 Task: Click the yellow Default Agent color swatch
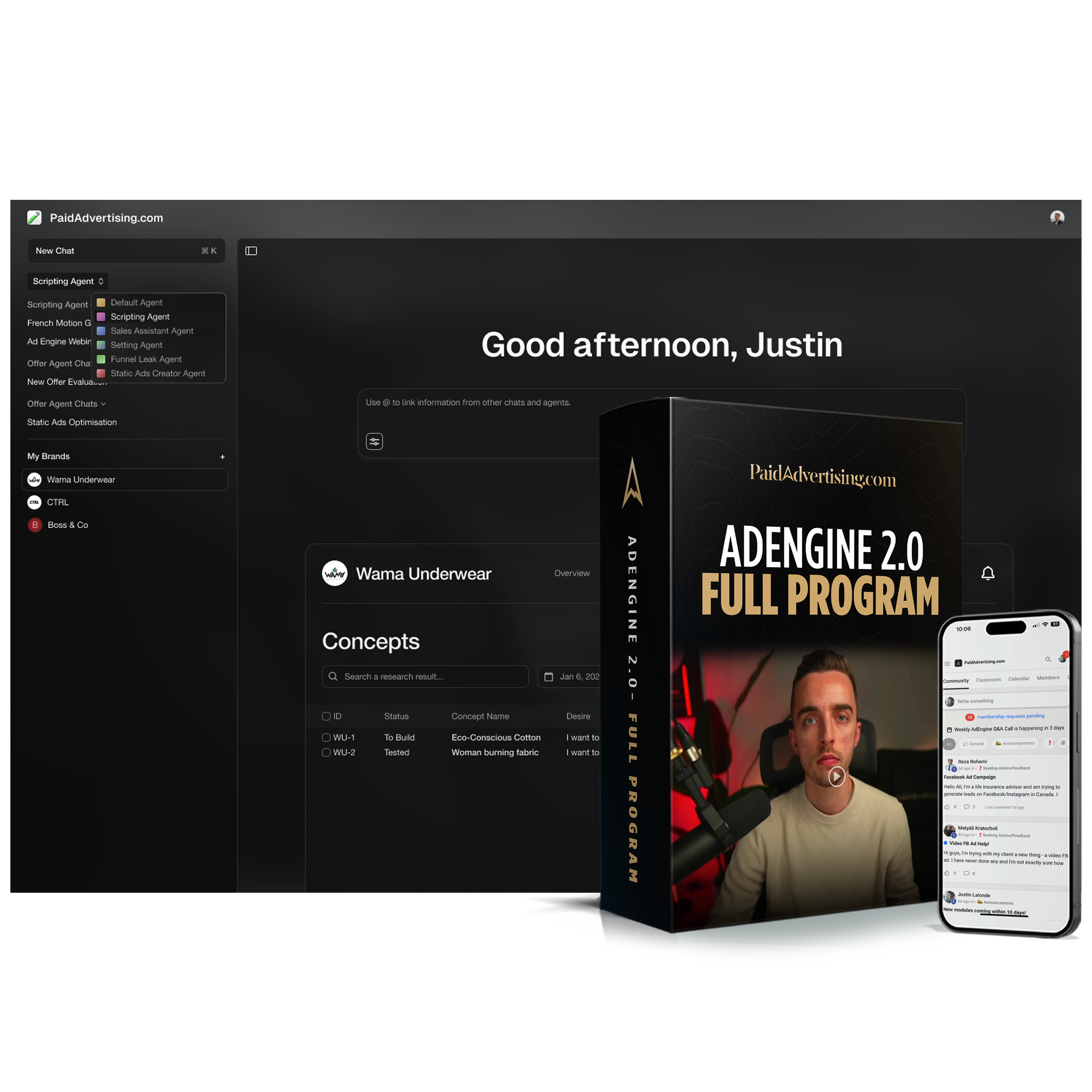click(100, 302)
